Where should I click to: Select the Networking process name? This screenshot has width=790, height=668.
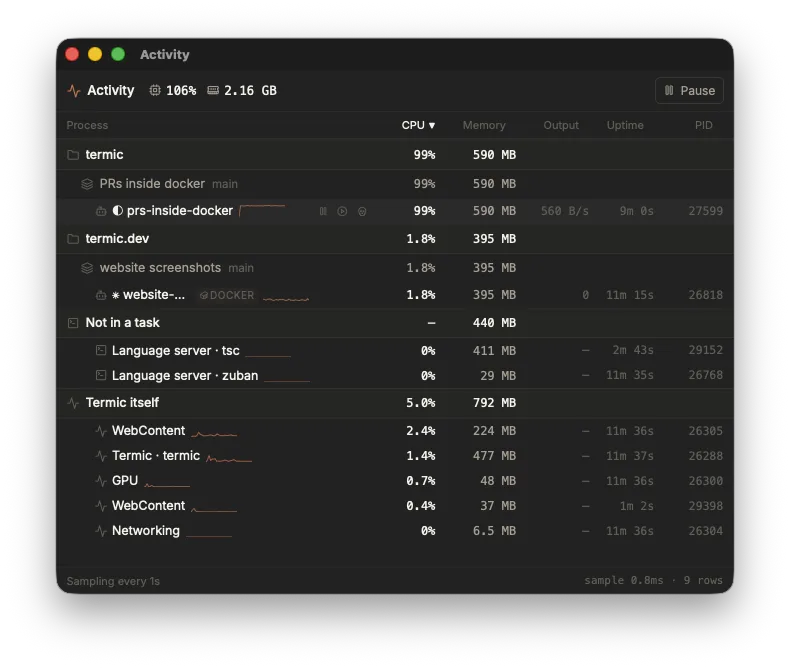[x=146, y=531]
